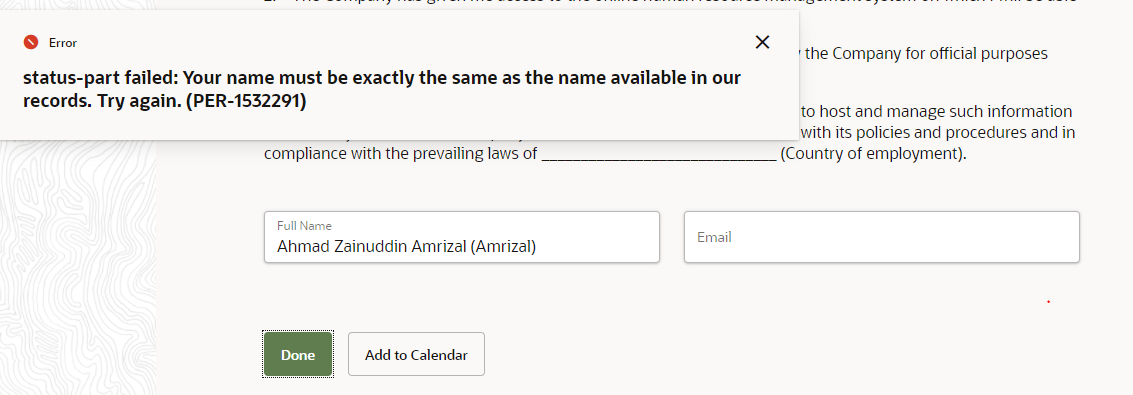Click the Done button
This screenshot has width=1133, height=395.
point(298,355)
